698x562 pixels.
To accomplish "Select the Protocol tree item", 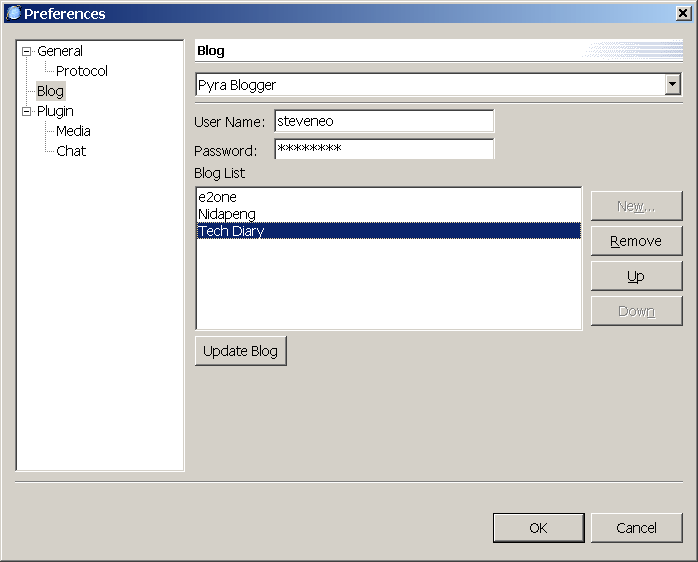I will pyautogui.click(x=82, y=71).
